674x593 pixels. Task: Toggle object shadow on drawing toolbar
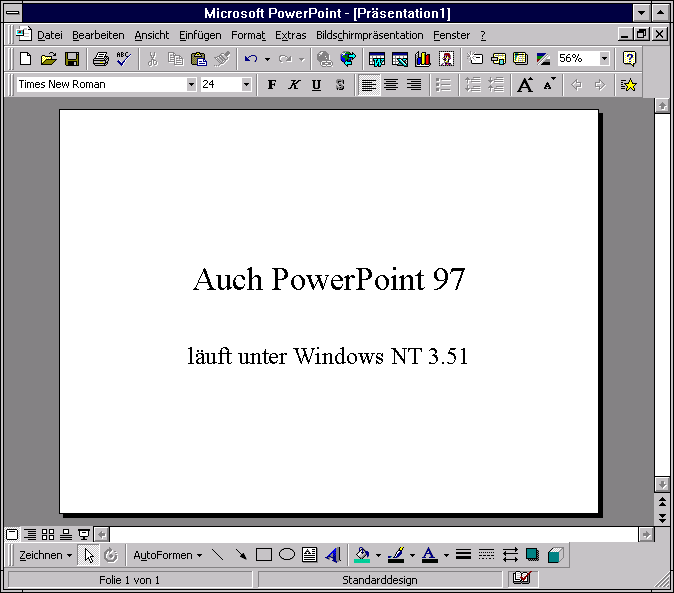(x=532, y=555)
